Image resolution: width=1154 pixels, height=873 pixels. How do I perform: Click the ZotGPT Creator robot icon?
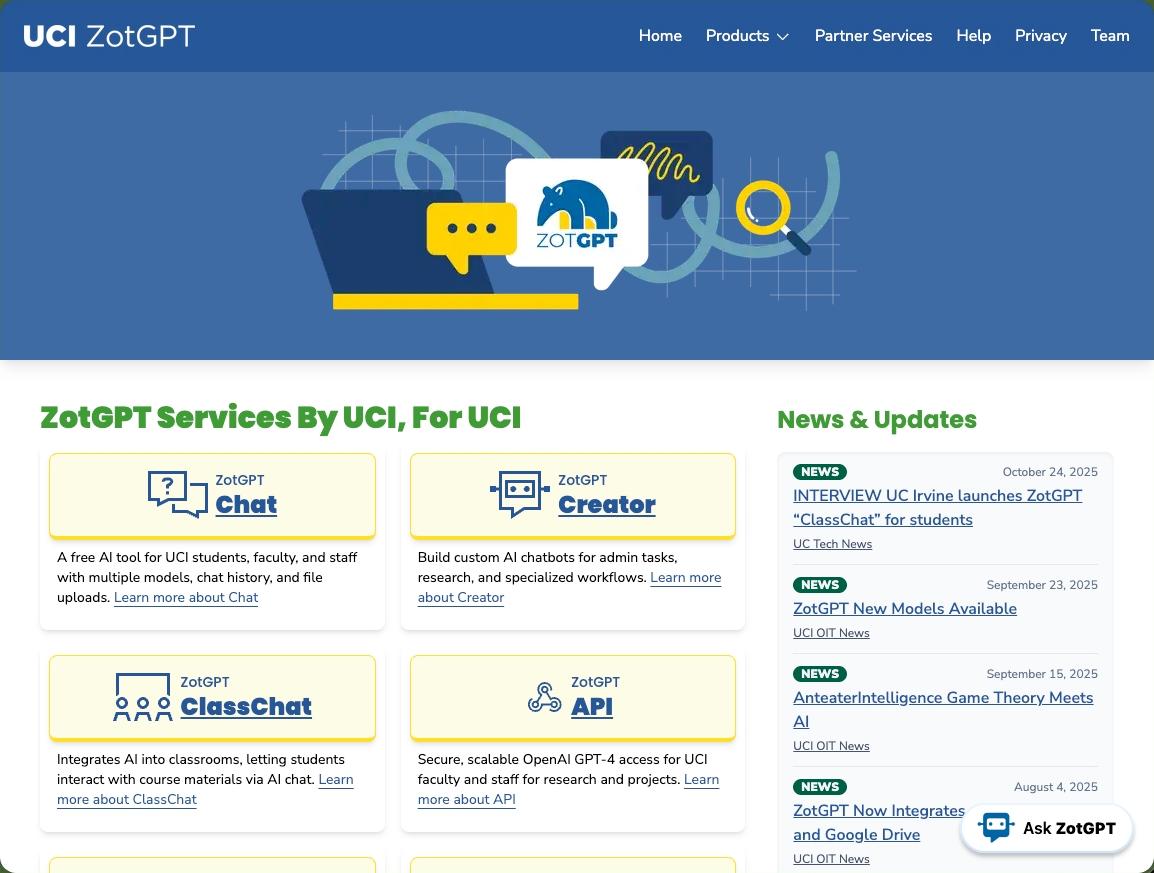click(520, 492)
